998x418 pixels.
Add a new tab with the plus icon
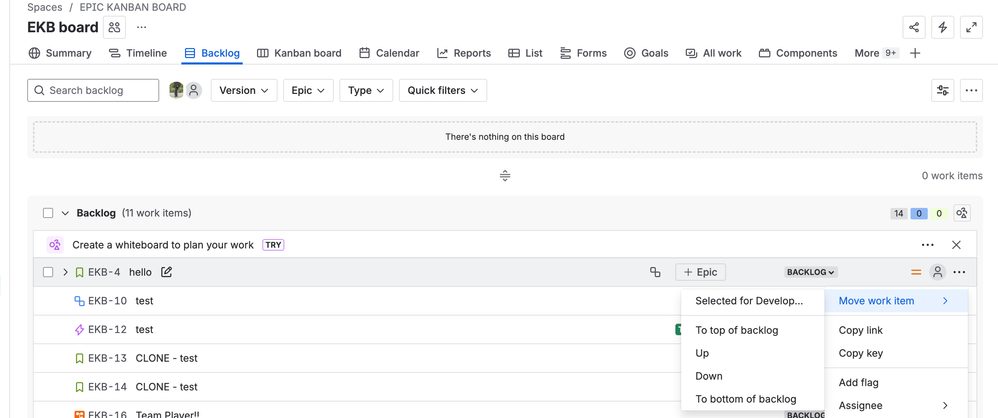pyautogui.click(x=915, y=53)
